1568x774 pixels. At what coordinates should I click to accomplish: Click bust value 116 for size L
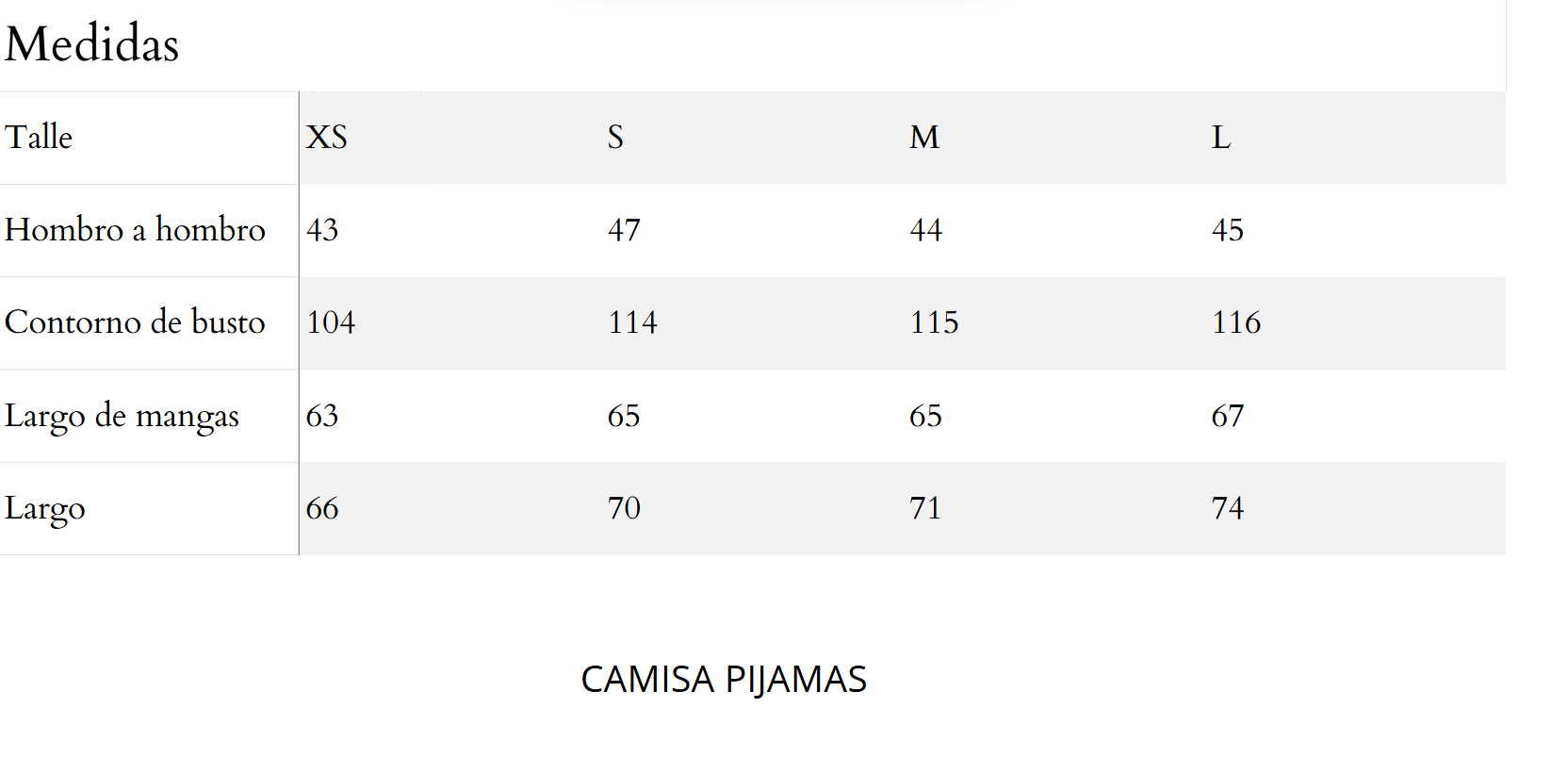click(1236, 322)
